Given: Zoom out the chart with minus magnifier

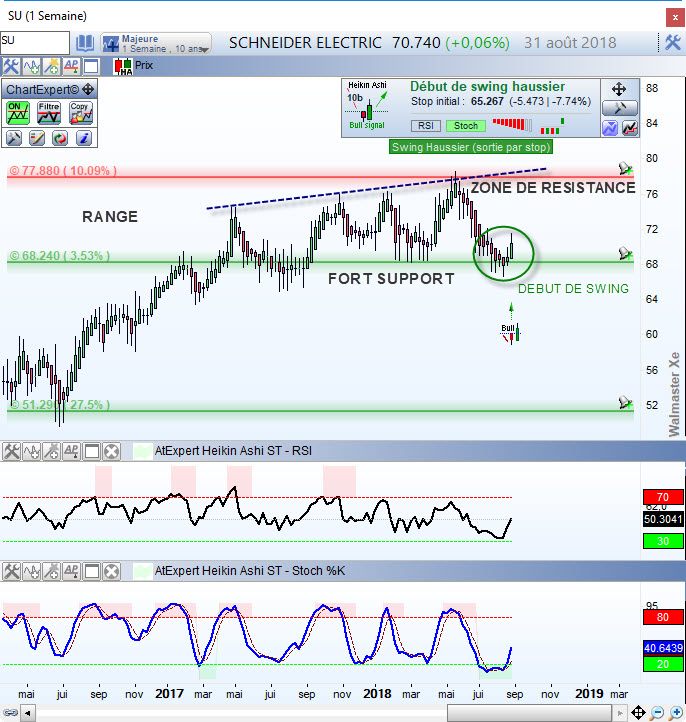Looking at the screenshot, I should (657, 713).
